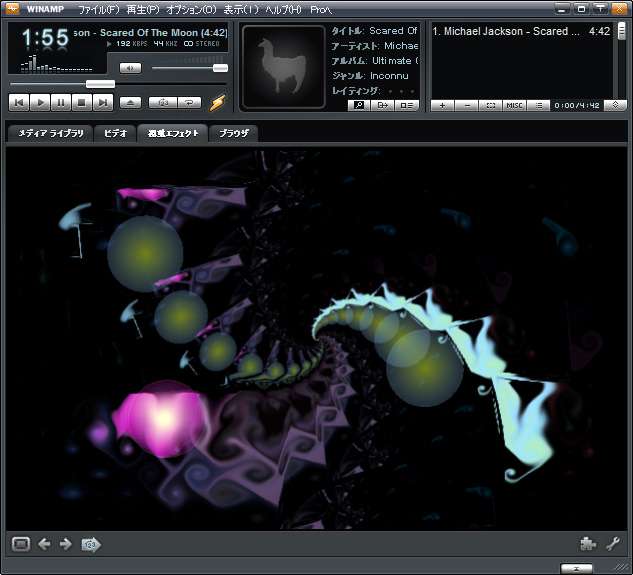Click the spectrum analyzer visualization
633x575 pixels.
(57, 64)
